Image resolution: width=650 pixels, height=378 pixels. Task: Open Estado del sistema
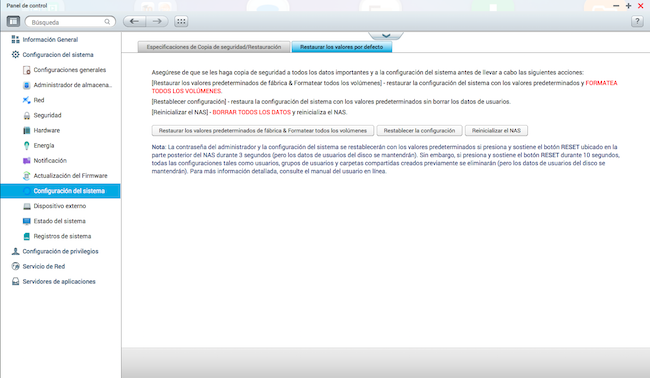[60, 221]
